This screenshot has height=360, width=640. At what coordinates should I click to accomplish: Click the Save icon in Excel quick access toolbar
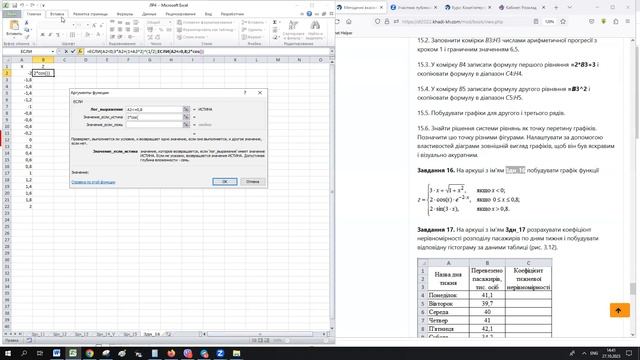coord(14,5)
